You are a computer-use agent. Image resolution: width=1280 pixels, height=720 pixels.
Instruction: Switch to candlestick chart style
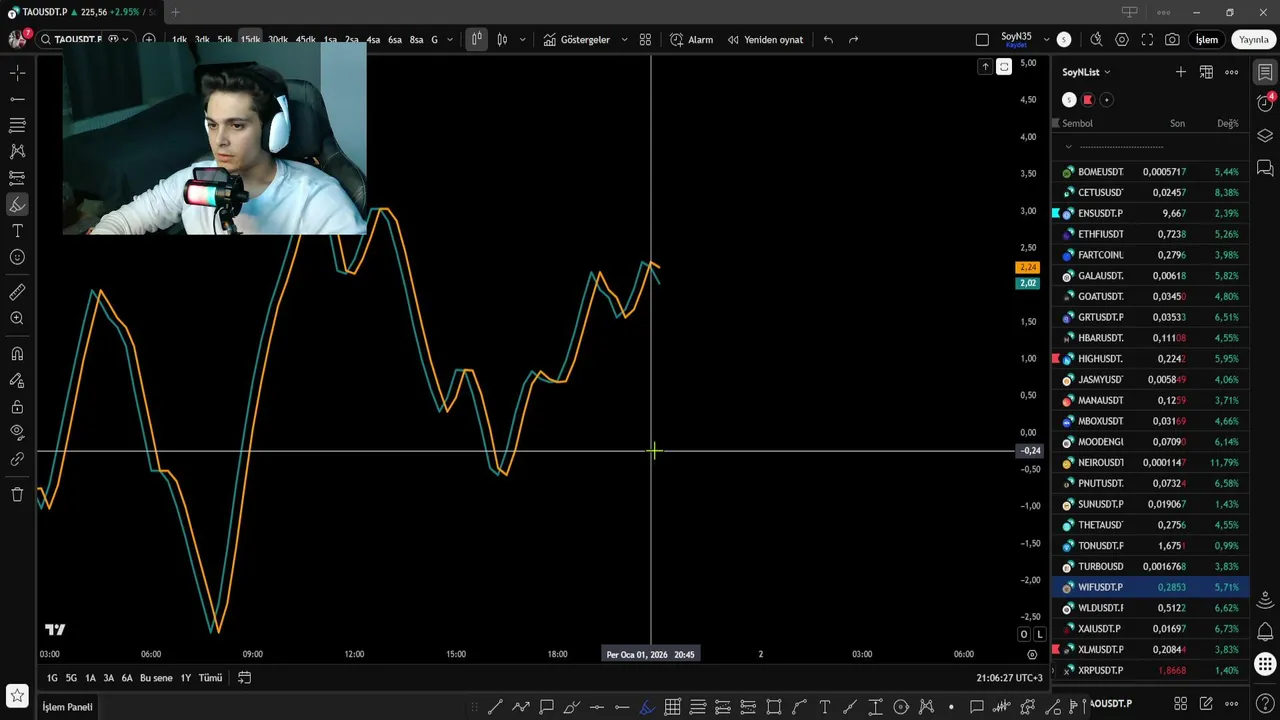(x=502, y=40)
